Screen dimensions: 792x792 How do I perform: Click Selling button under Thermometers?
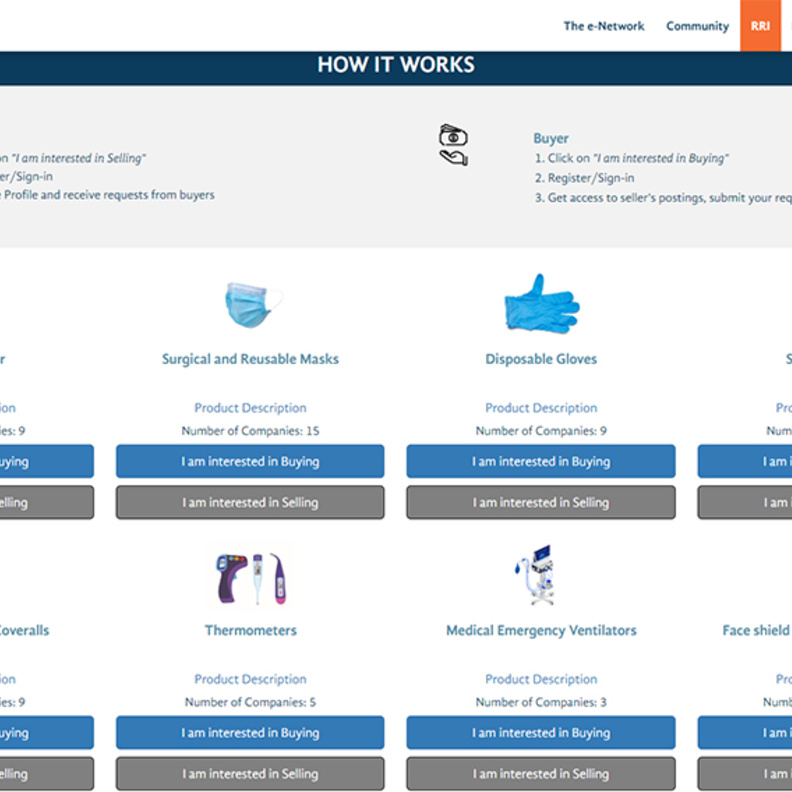point(250,774)
